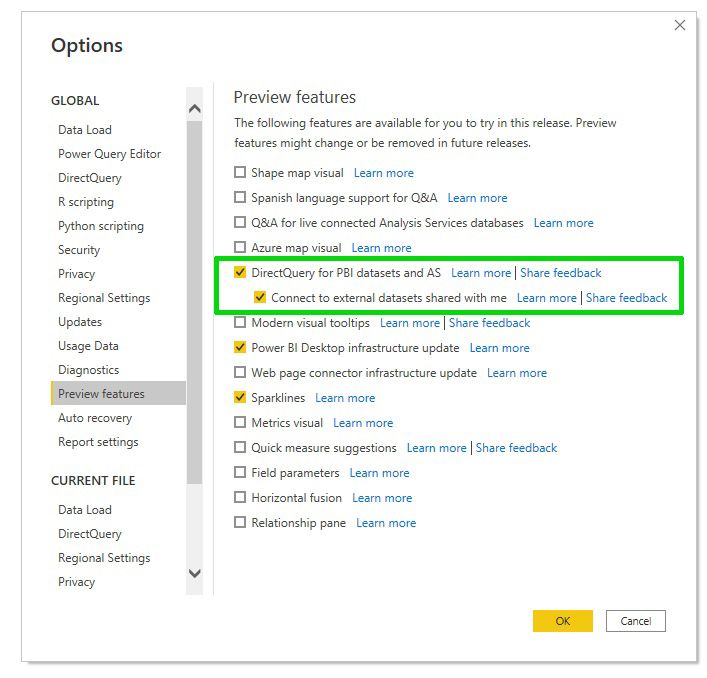Open Python scripting options
This screenshot has height=678, width=707.
pos(101,226)
